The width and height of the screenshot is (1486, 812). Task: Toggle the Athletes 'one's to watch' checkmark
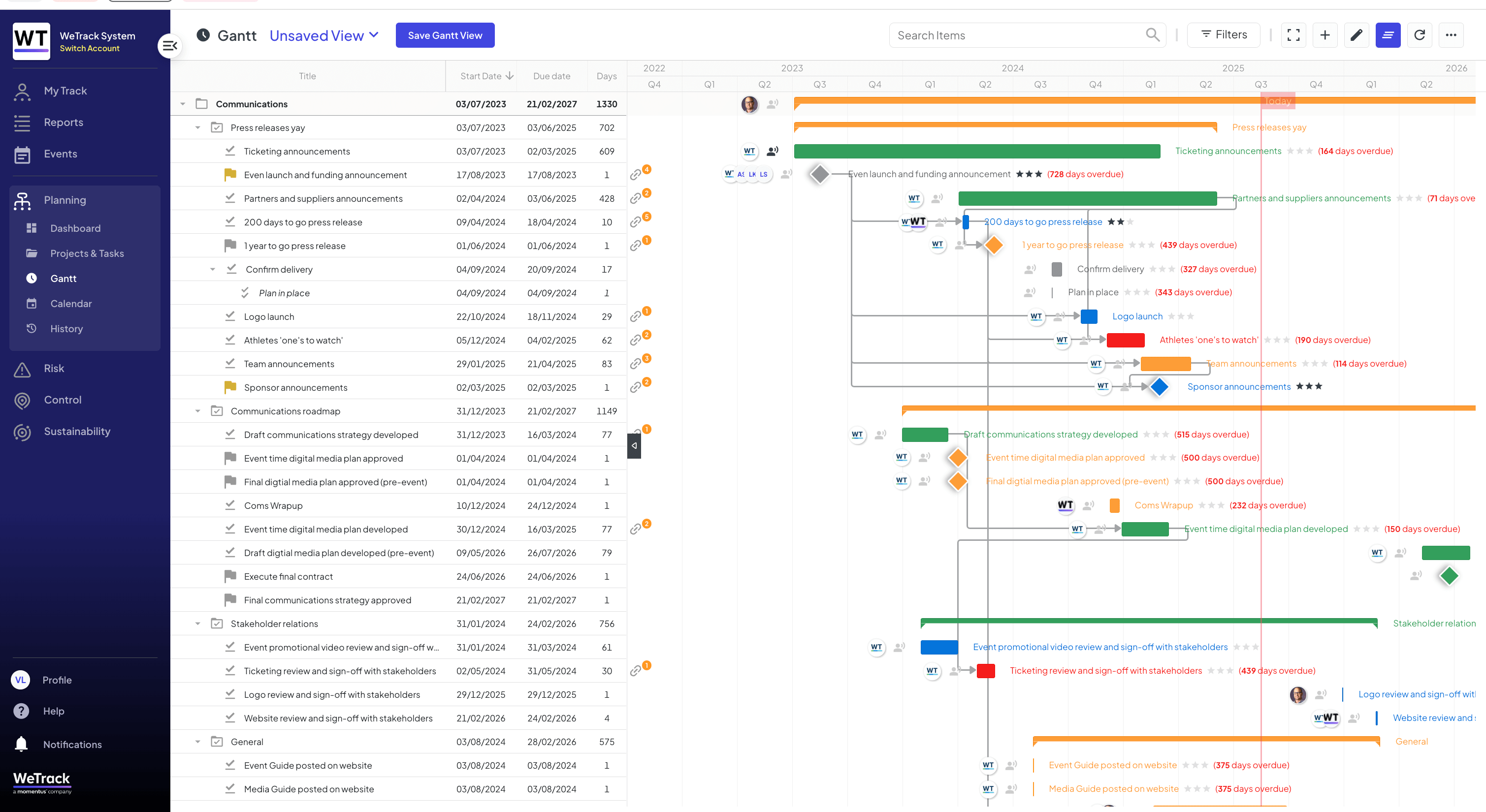(230, 340)
